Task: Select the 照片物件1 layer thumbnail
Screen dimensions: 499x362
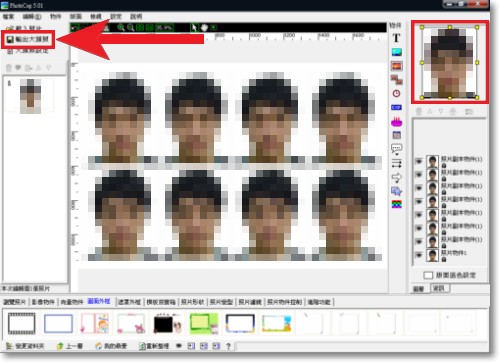Action: point(432,255)
